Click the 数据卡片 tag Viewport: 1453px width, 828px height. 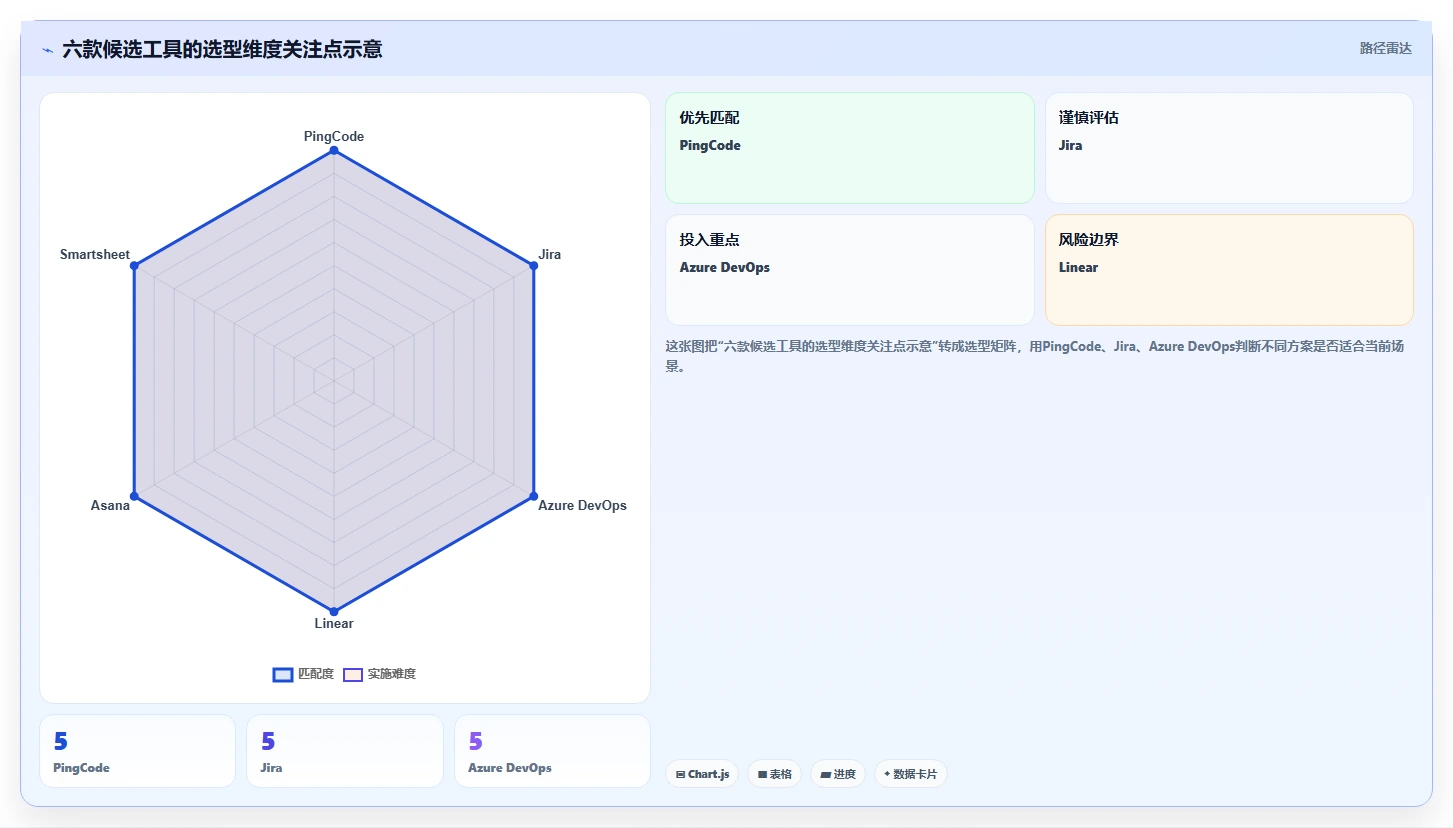click(911, 774)
